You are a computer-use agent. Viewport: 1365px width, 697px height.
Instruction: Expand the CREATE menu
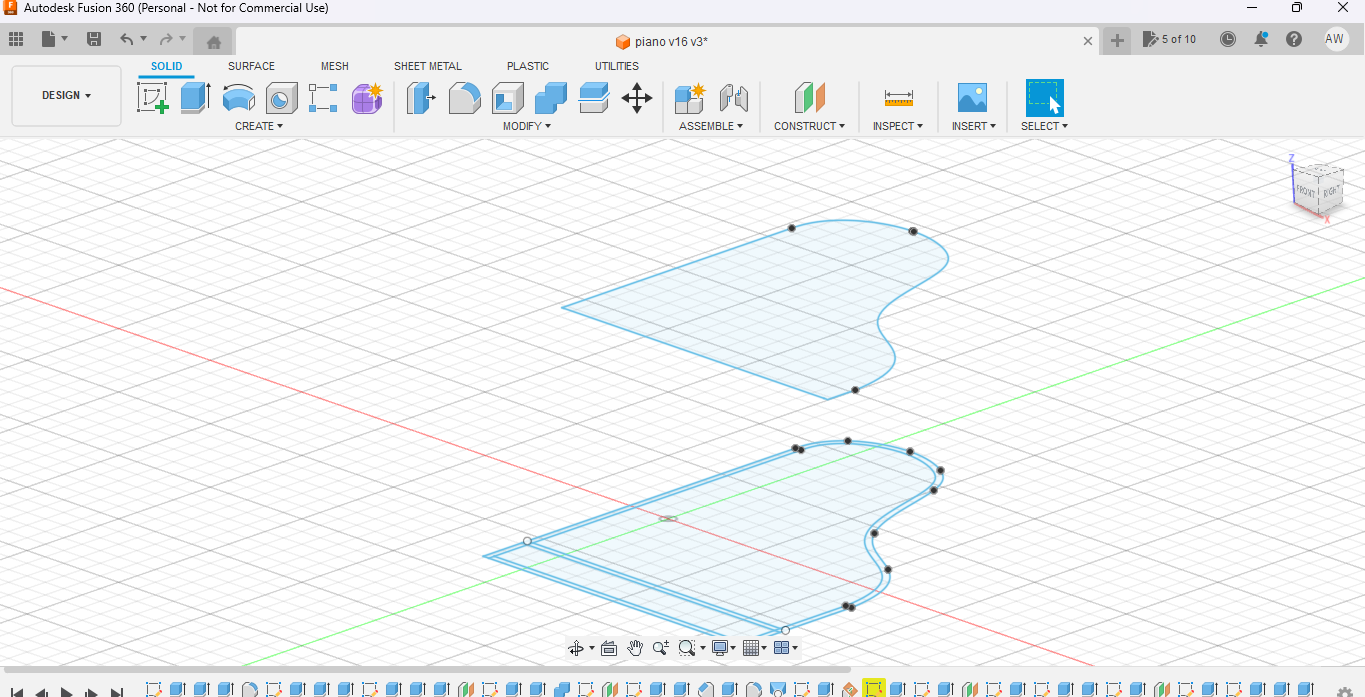(259, 126)
